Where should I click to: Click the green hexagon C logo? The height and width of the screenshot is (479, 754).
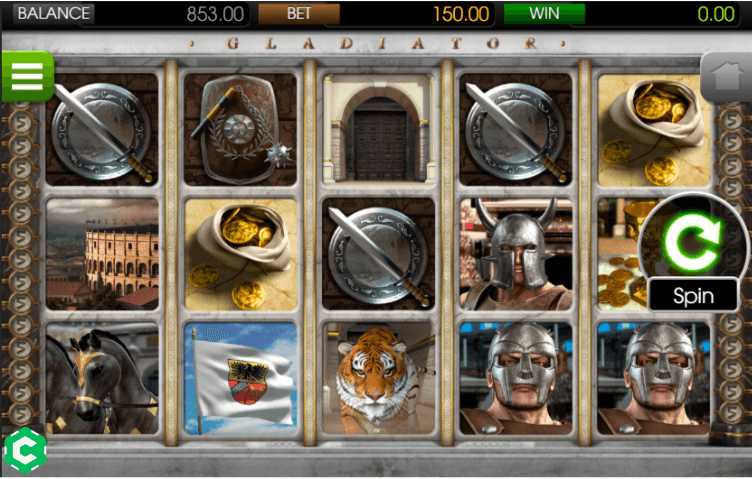click(x=25, y=450)
